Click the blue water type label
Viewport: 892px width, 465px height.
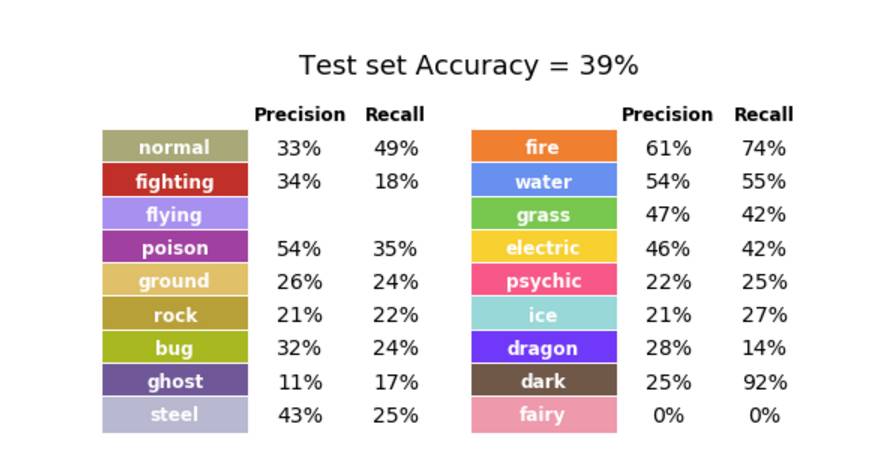pos(543,181)
